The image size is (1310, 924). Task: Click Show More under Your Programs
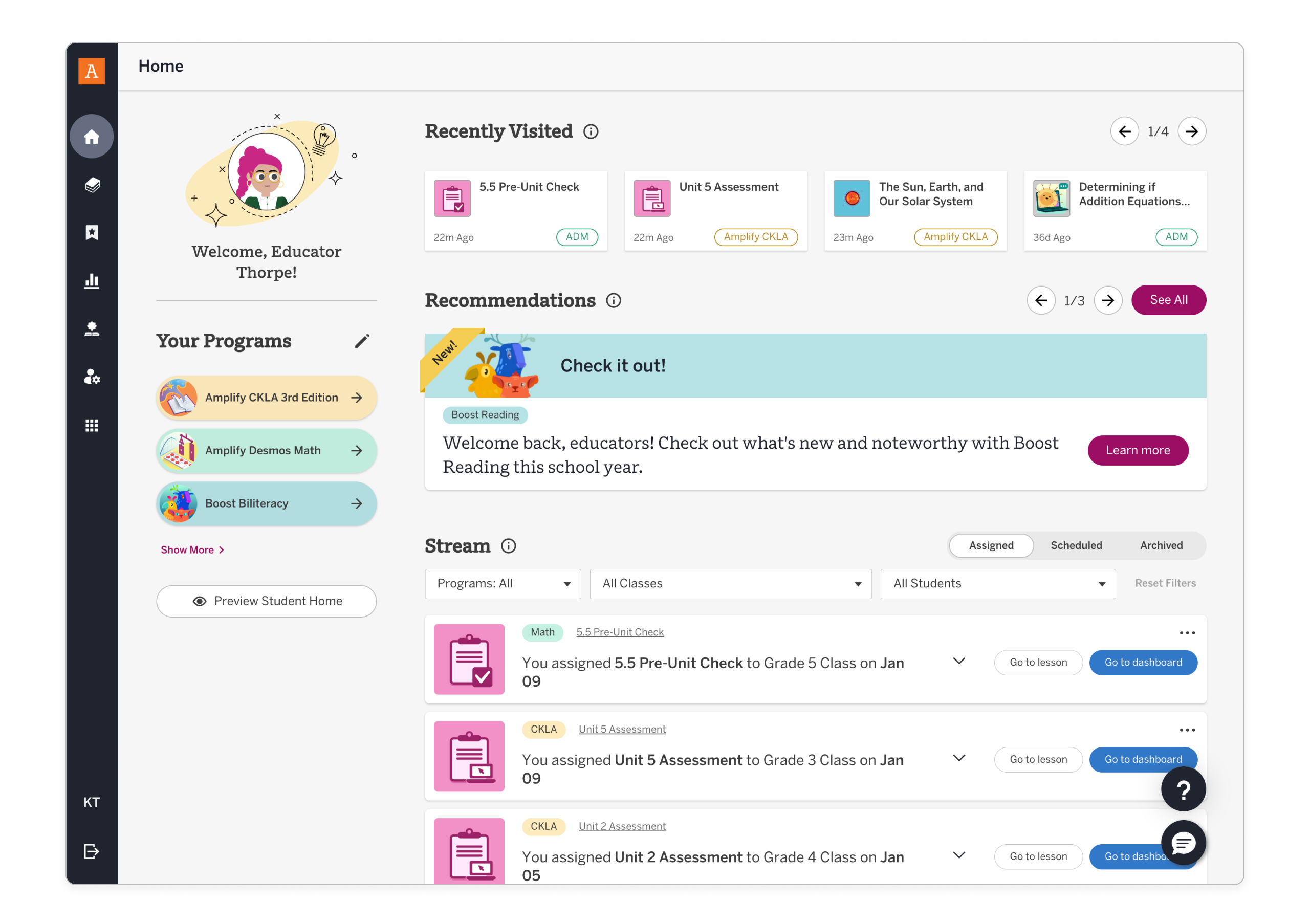point(192,549)
